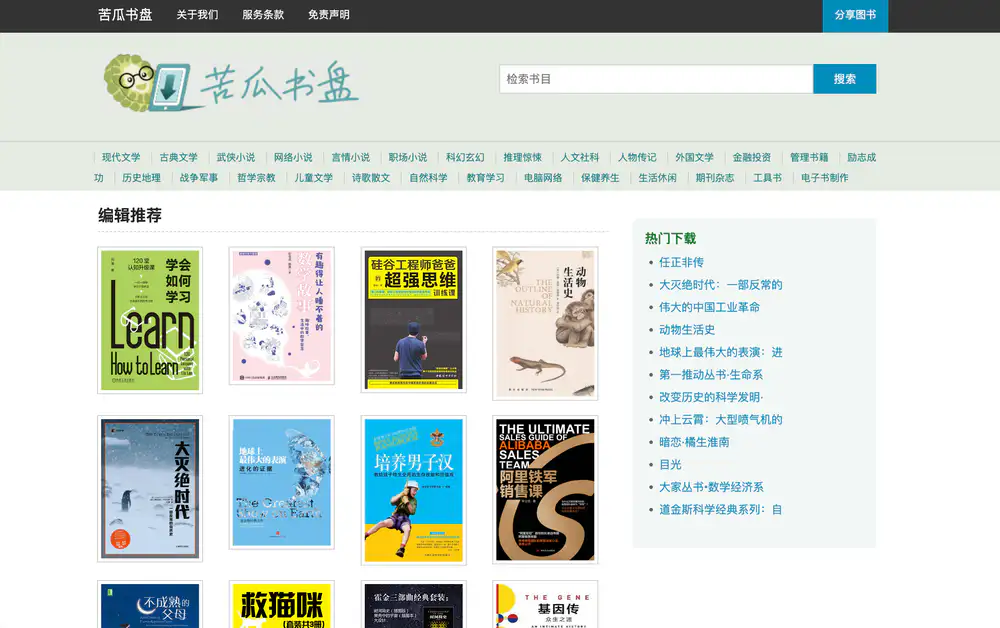
Task: Open the 救猫咪 book cover
Action: coord(282,604)
